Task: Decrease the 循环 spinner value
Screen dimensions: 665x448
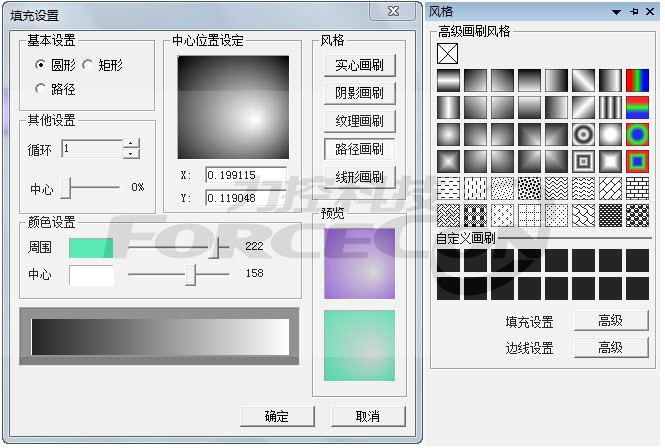Action: tap(131, 154)
